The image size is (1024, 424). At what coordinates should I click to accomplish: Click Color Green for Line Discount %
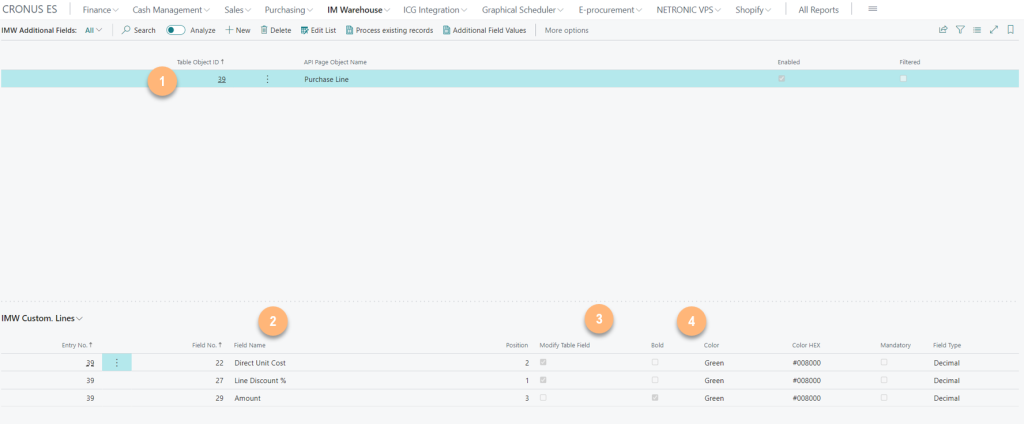coord(714,380)
